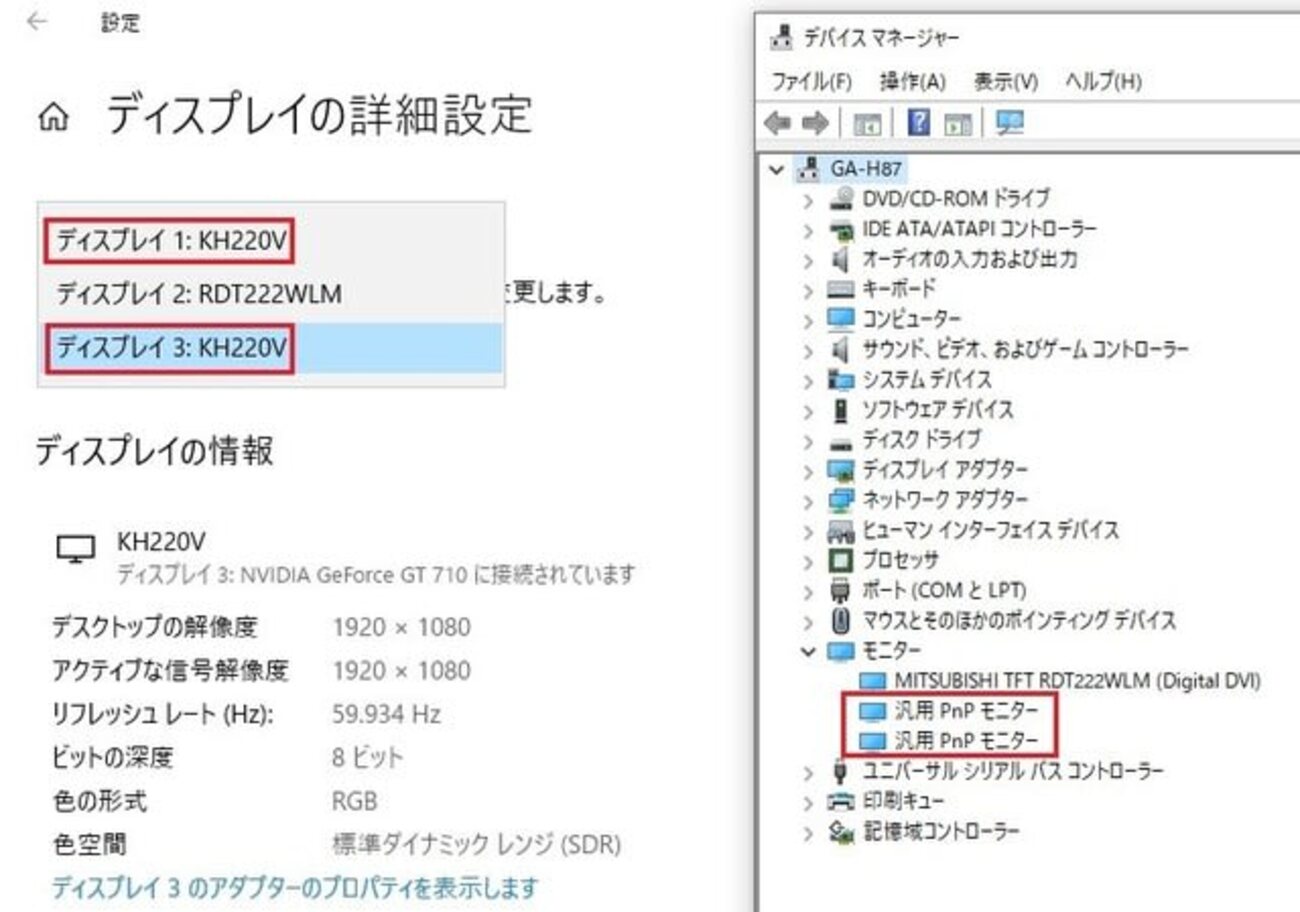Click the キーボード keyboard icon
Image resolution: width=1300 pixels, height=912 pixels.
[843, 289]
